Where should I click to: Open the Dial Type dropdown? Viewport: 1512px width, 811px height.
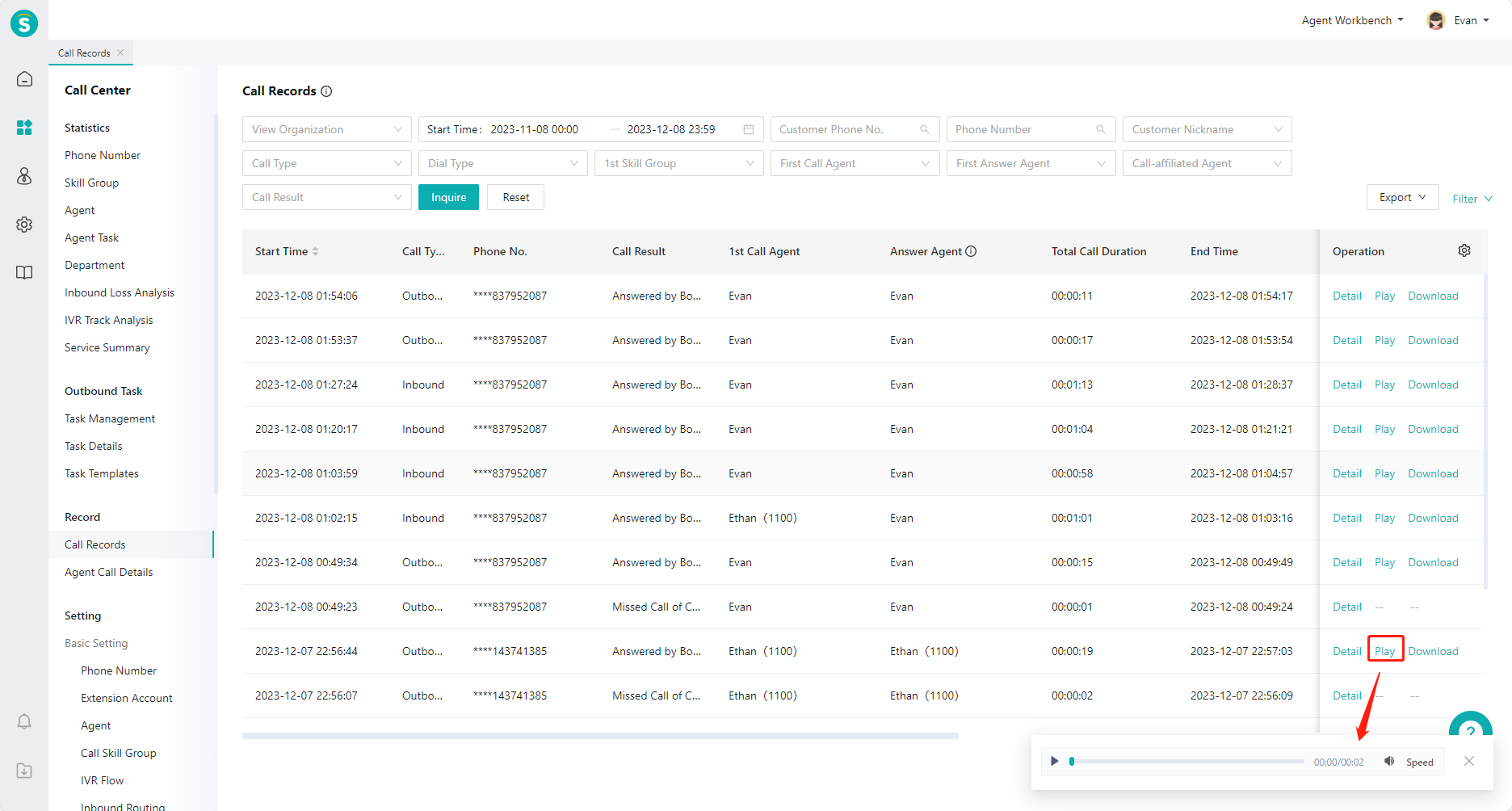(503, 163)
